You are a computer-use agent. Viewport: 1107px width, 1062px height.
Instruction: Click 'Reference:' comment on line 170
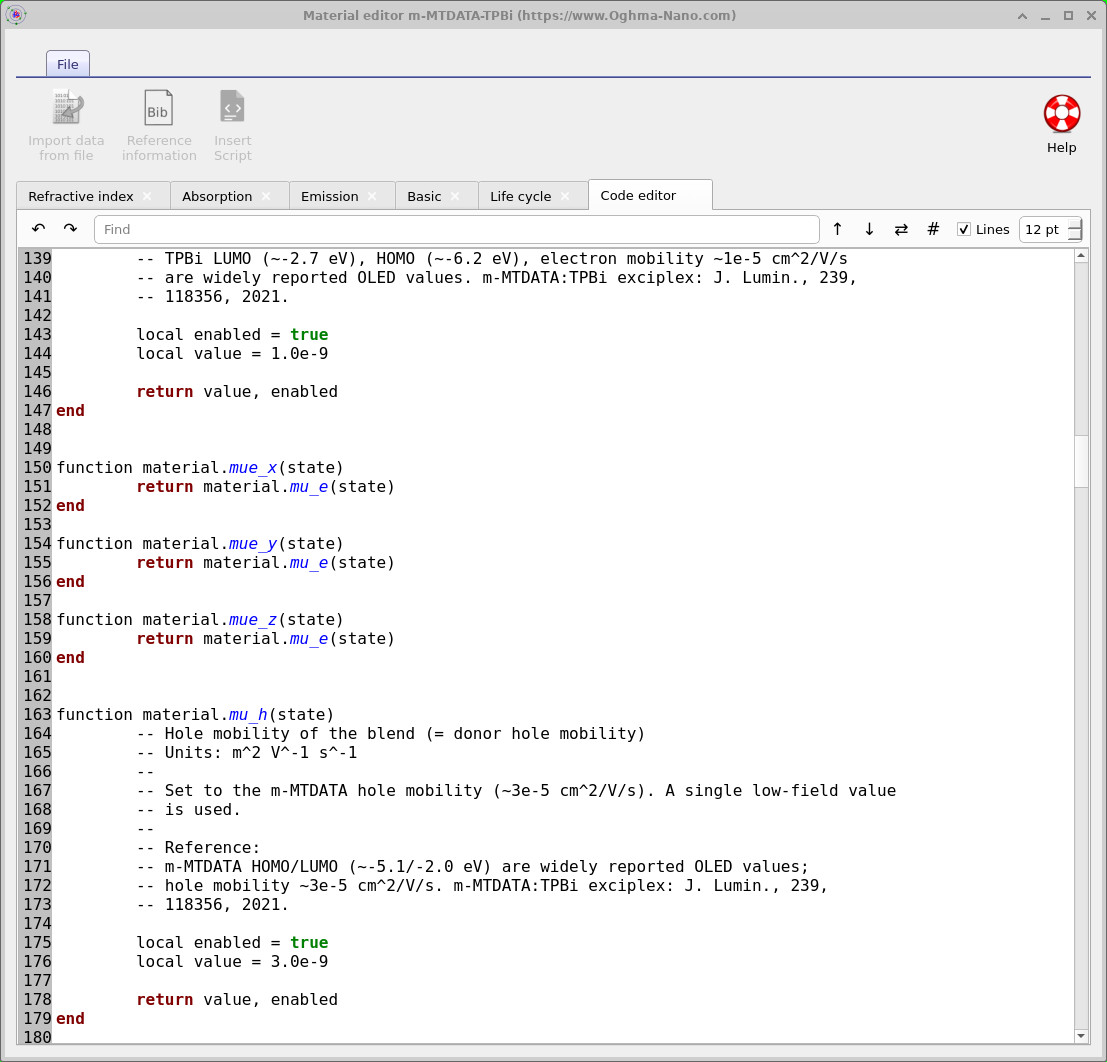click(x=213, y=847)
